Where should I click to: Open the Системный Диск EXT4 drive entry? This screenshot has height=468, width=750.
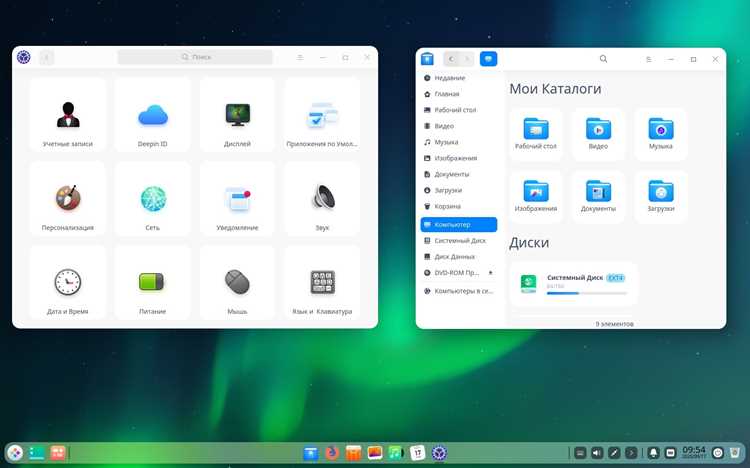click(573, 284)
